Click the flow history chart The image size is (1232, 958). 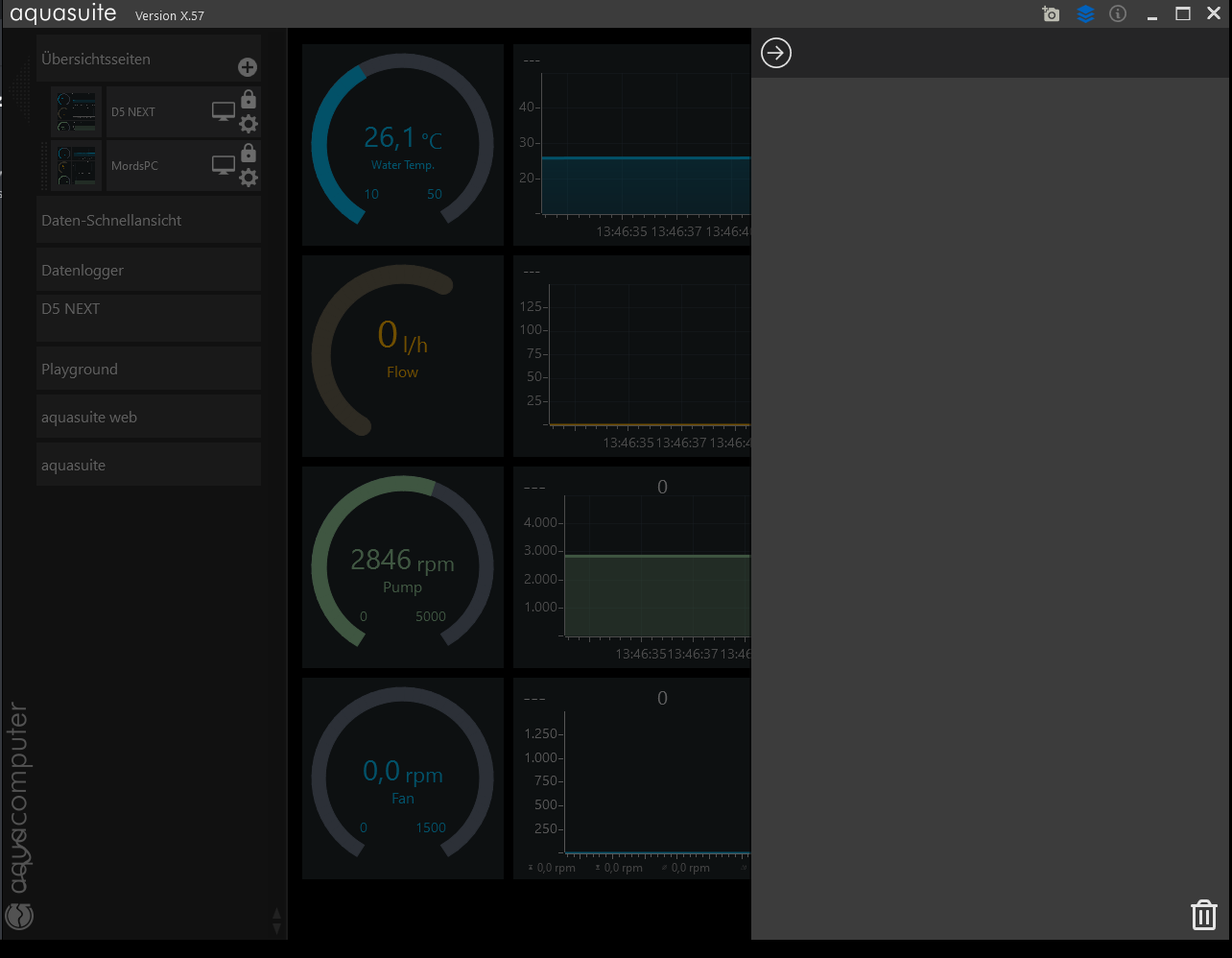[632, 356]
